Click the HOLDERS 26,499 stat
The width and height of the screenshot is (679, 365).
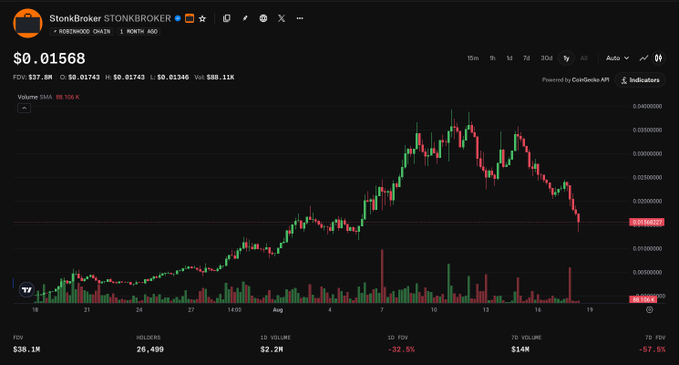[150, 344]
